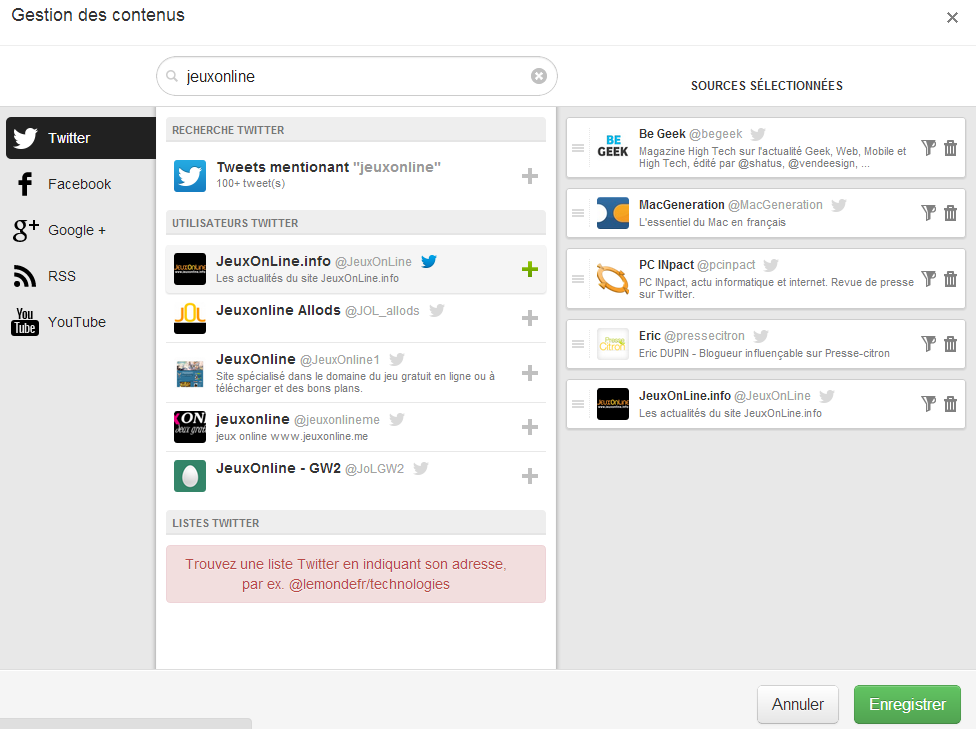
Task: Open the Google + source tab
Action: pyautogui.click(x=76, y=230)
